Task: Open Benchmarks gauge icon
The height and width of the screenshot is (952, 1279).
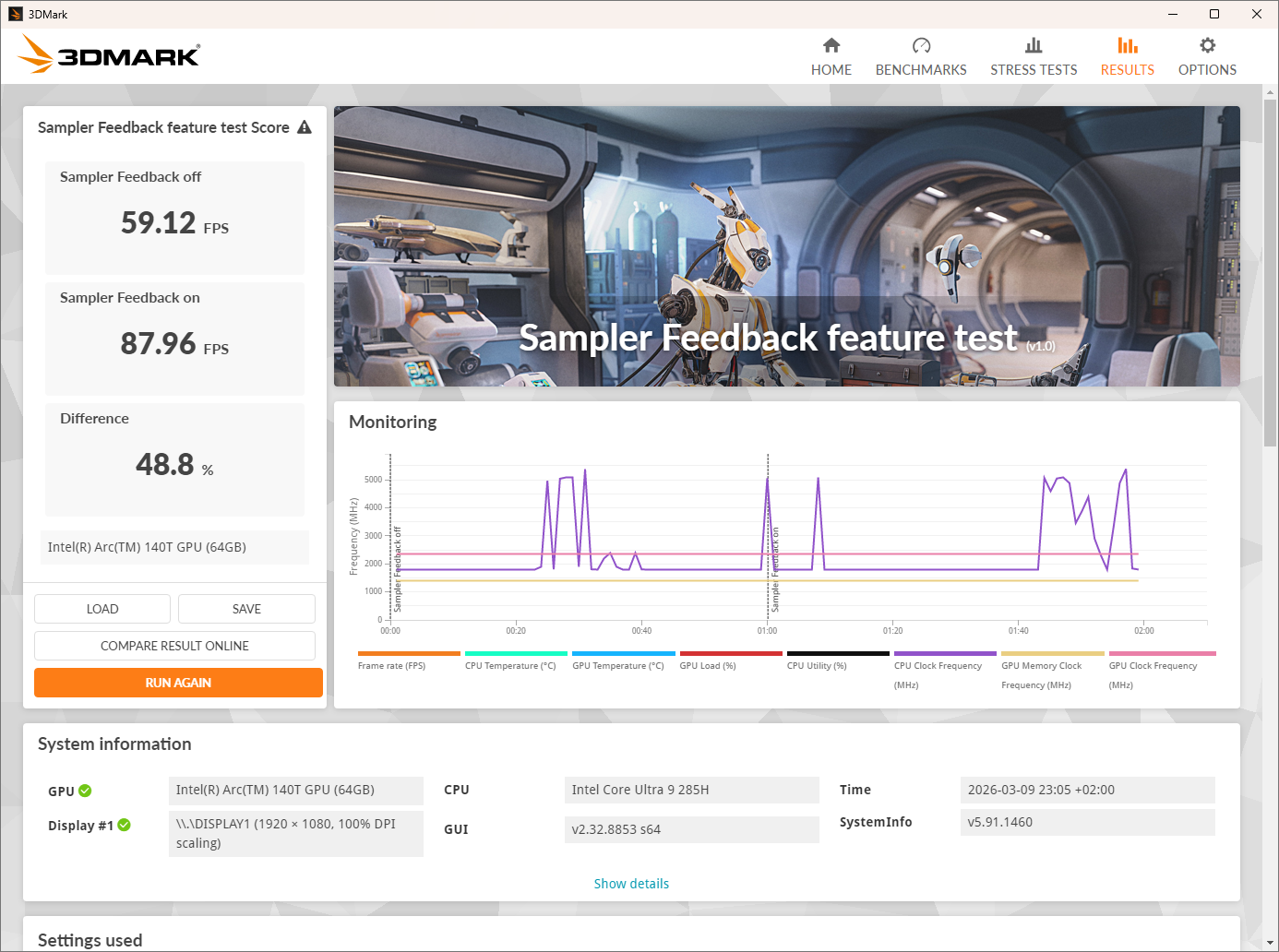Action: (921, 46)
